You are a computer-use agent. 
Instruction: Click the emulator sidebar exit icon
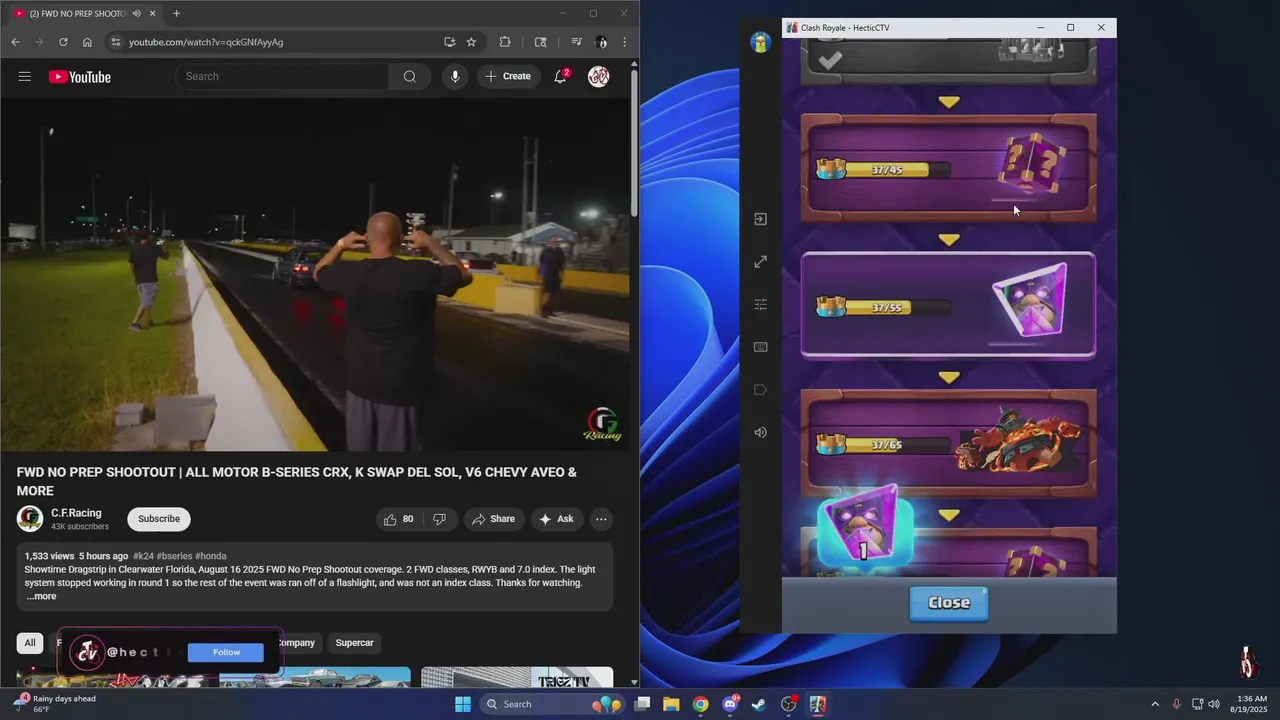click(x=760, y=219)
